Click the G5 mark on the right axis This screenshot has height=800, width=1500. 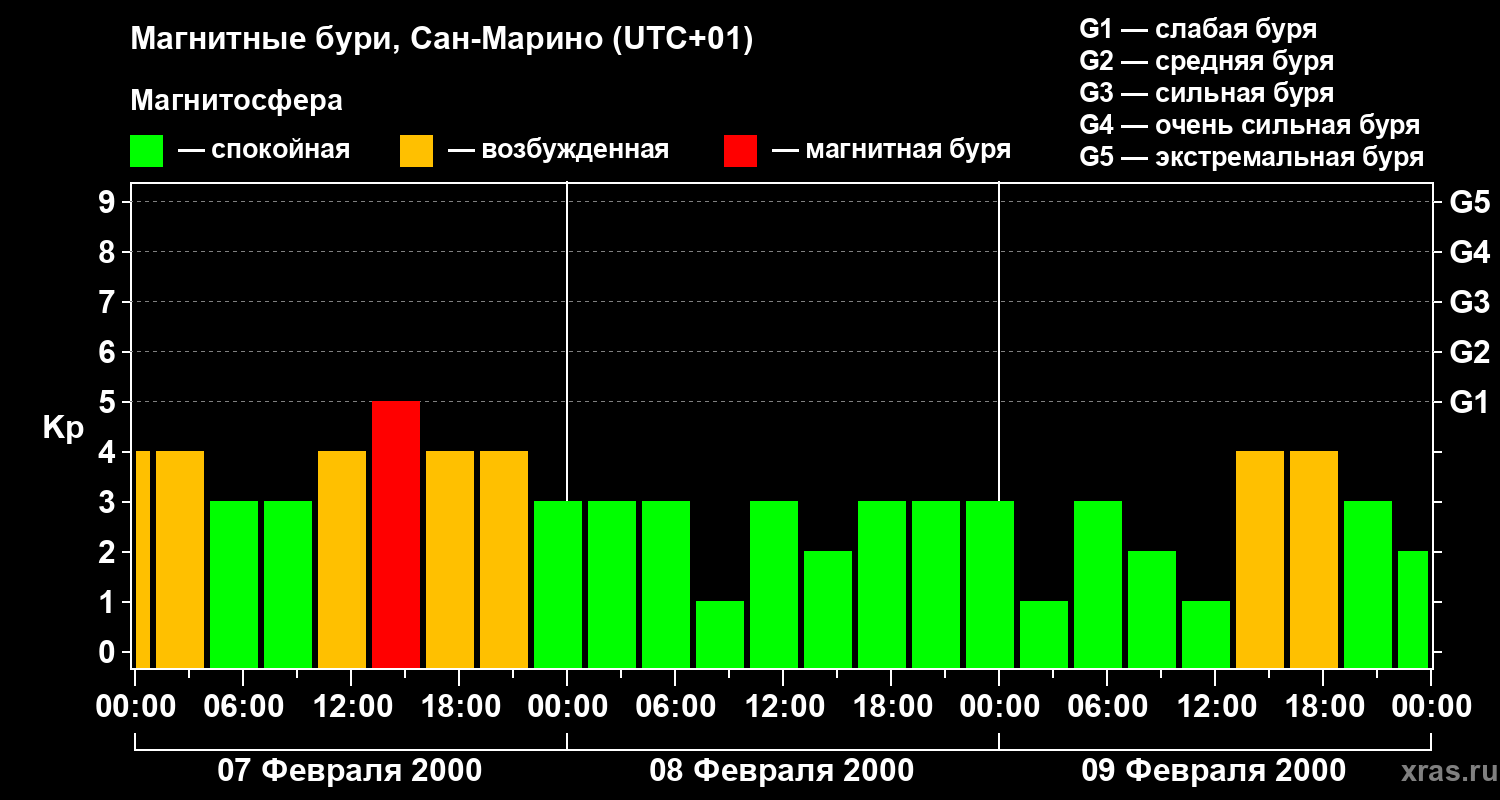click(x=1469, y=202)
